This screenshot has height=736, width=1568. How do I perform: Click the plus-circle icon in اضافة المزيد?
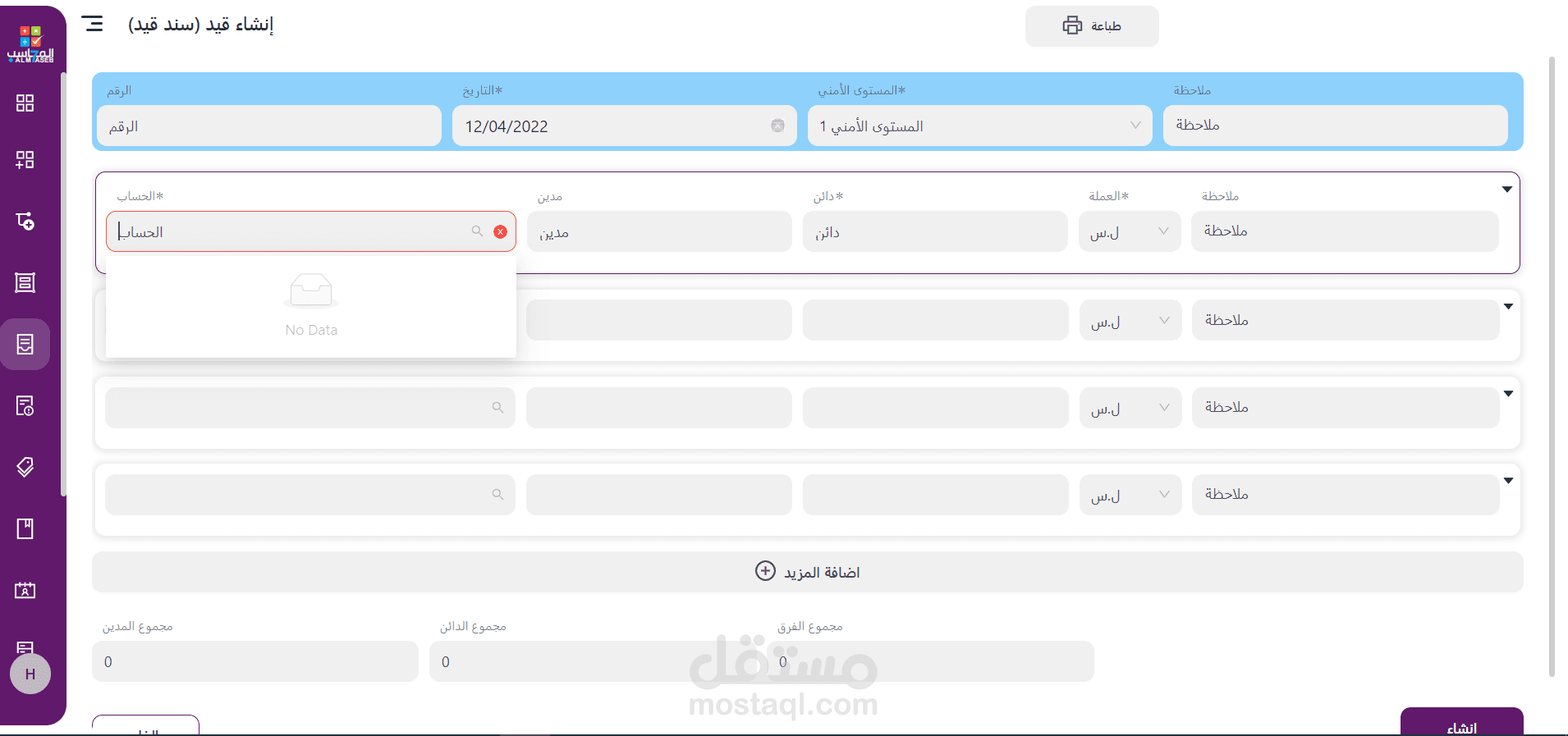765,571
